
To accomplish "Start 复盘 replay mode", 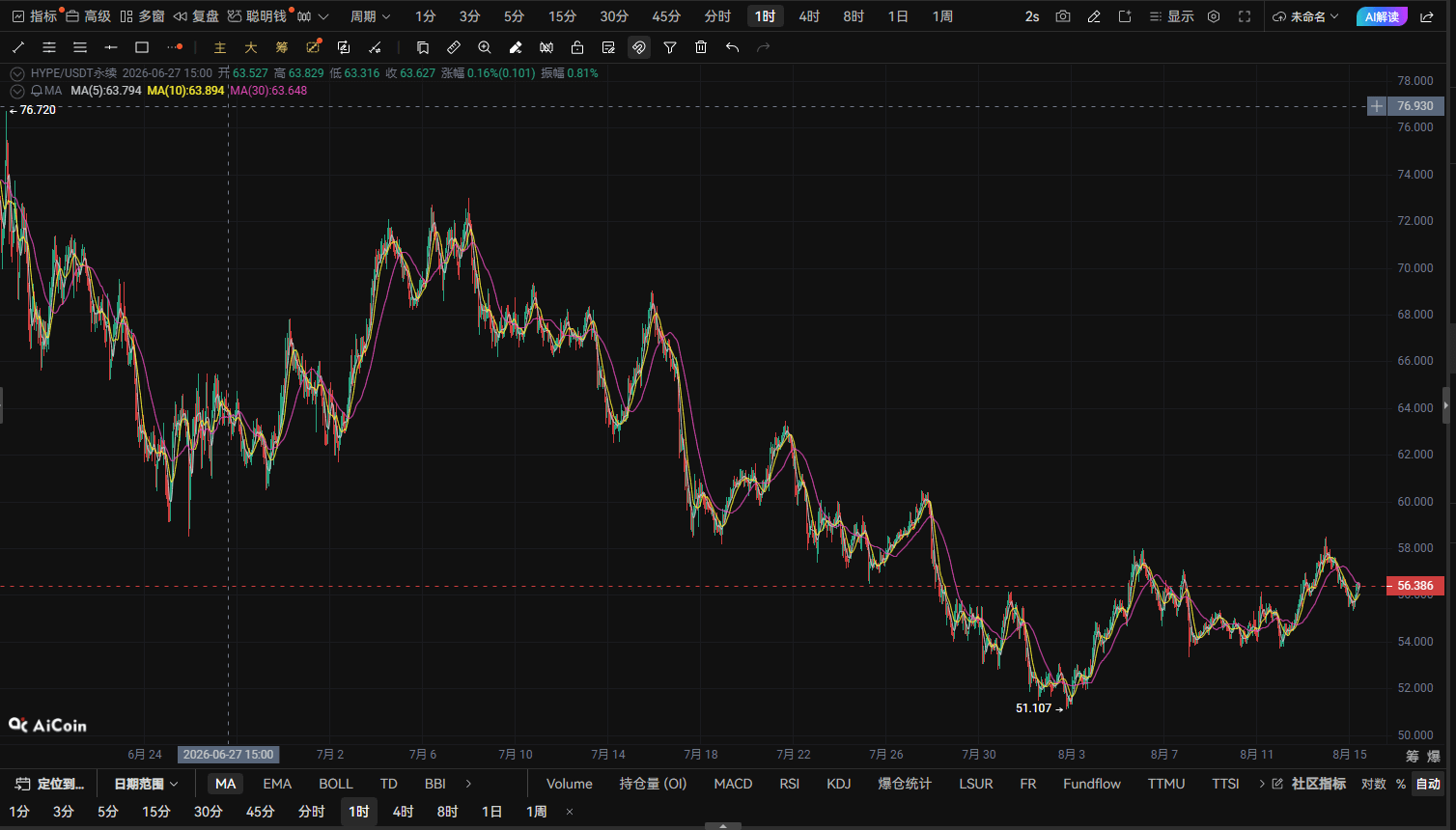I will [x=196, y=16].
